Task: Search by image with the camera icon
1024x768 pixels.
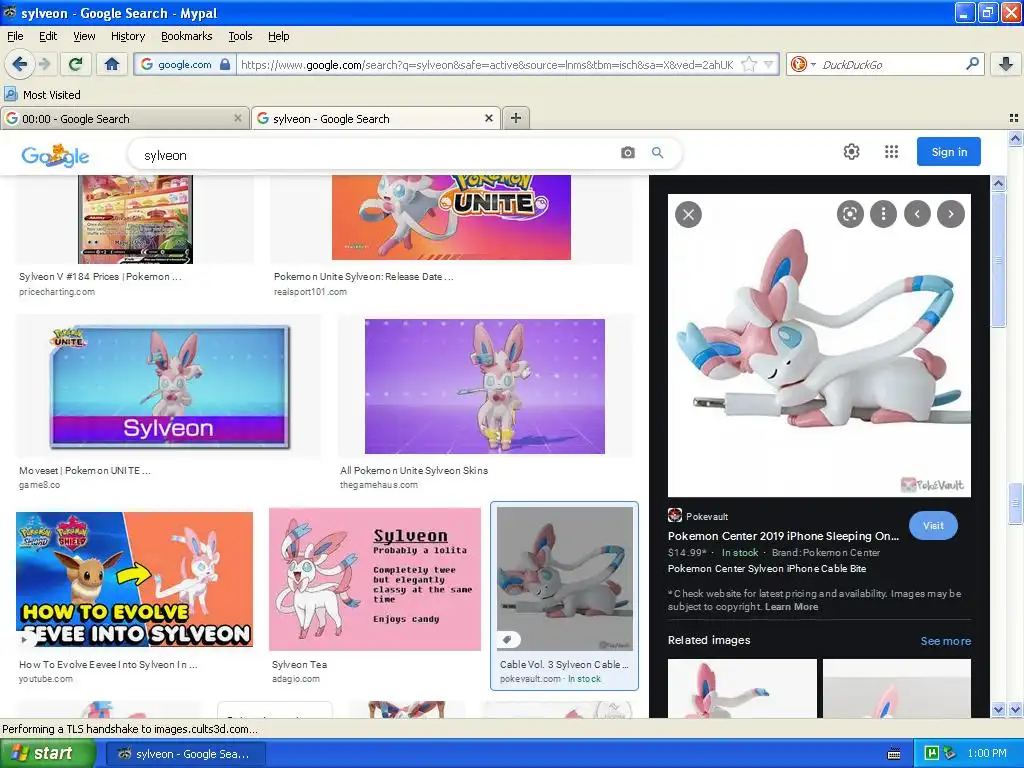Action: tap(628, 153)
